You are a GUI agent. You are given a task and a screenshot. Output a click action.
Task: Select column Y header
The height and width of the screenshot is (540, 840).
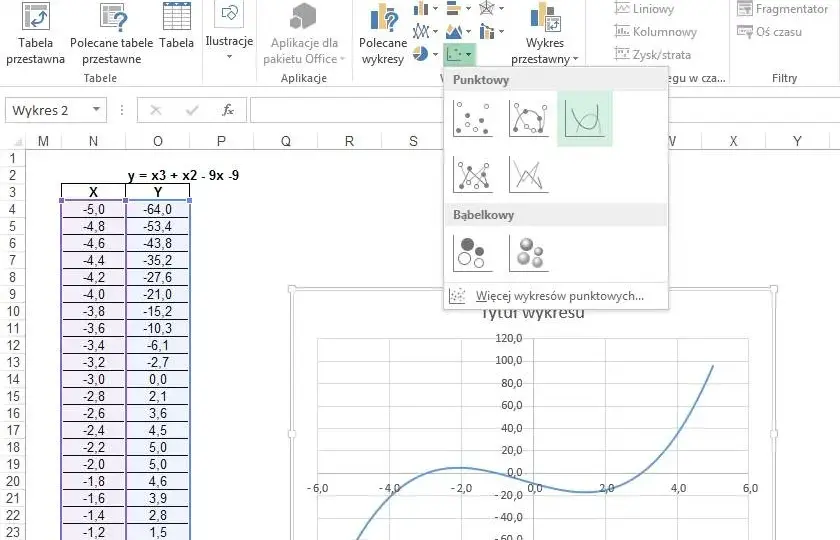[797, 141]
